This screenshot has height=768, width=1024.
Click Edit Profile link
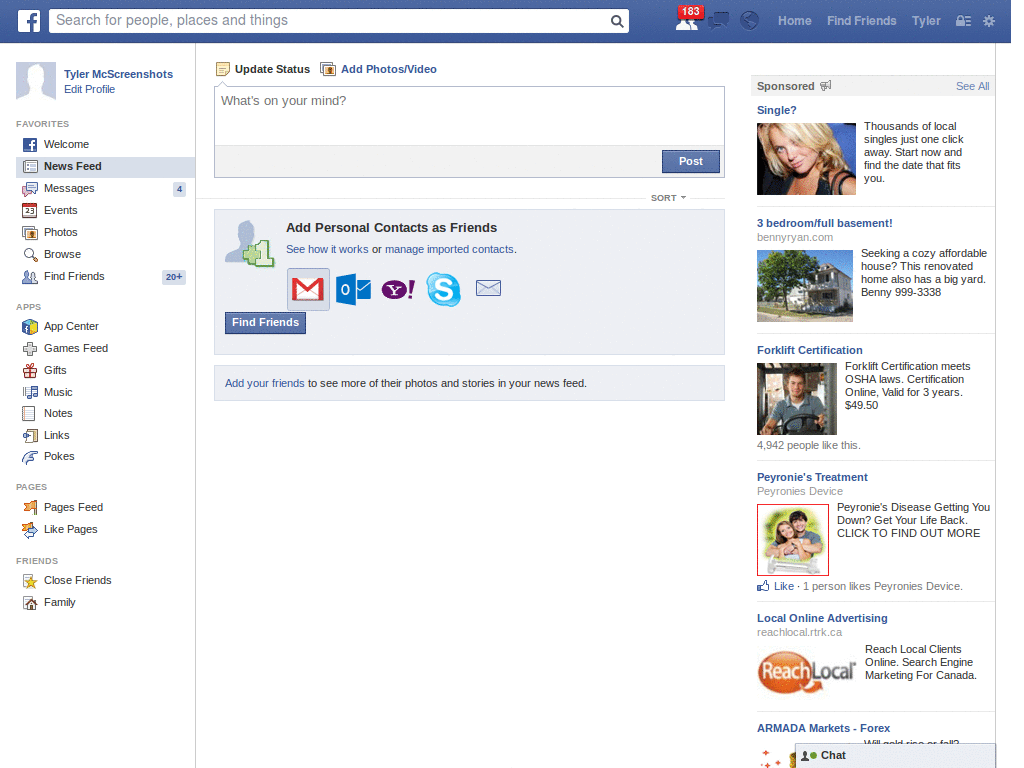pos(89,89)
